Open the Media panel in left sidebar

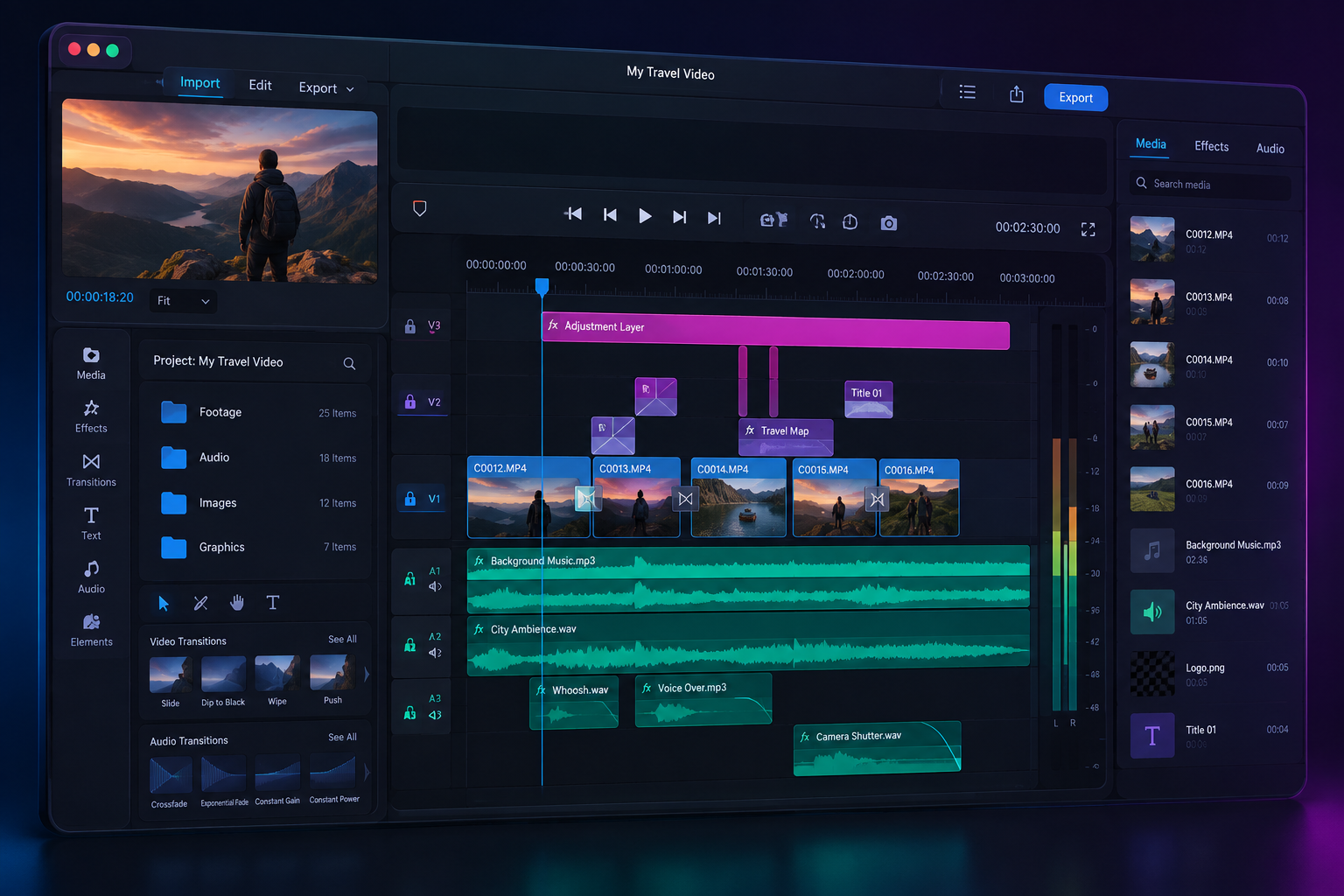point(91,363)
